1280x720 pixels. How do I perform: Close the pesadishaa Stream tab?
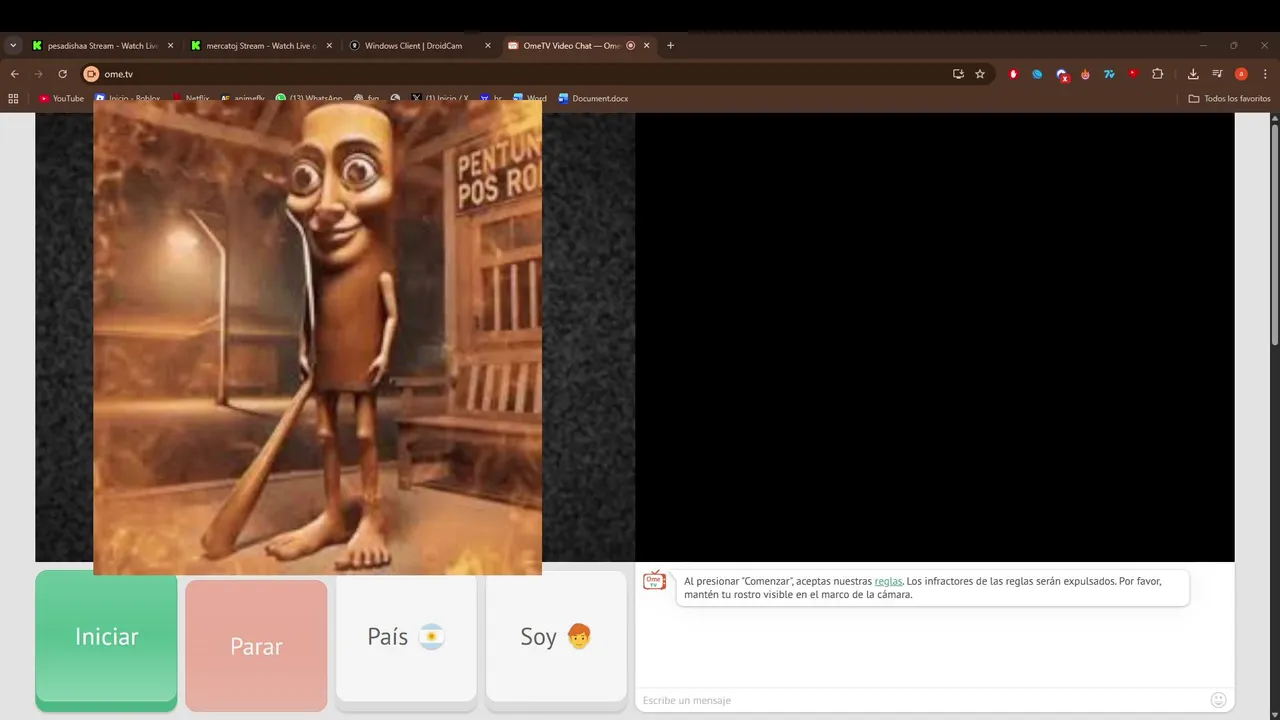(x=170, y=46)
